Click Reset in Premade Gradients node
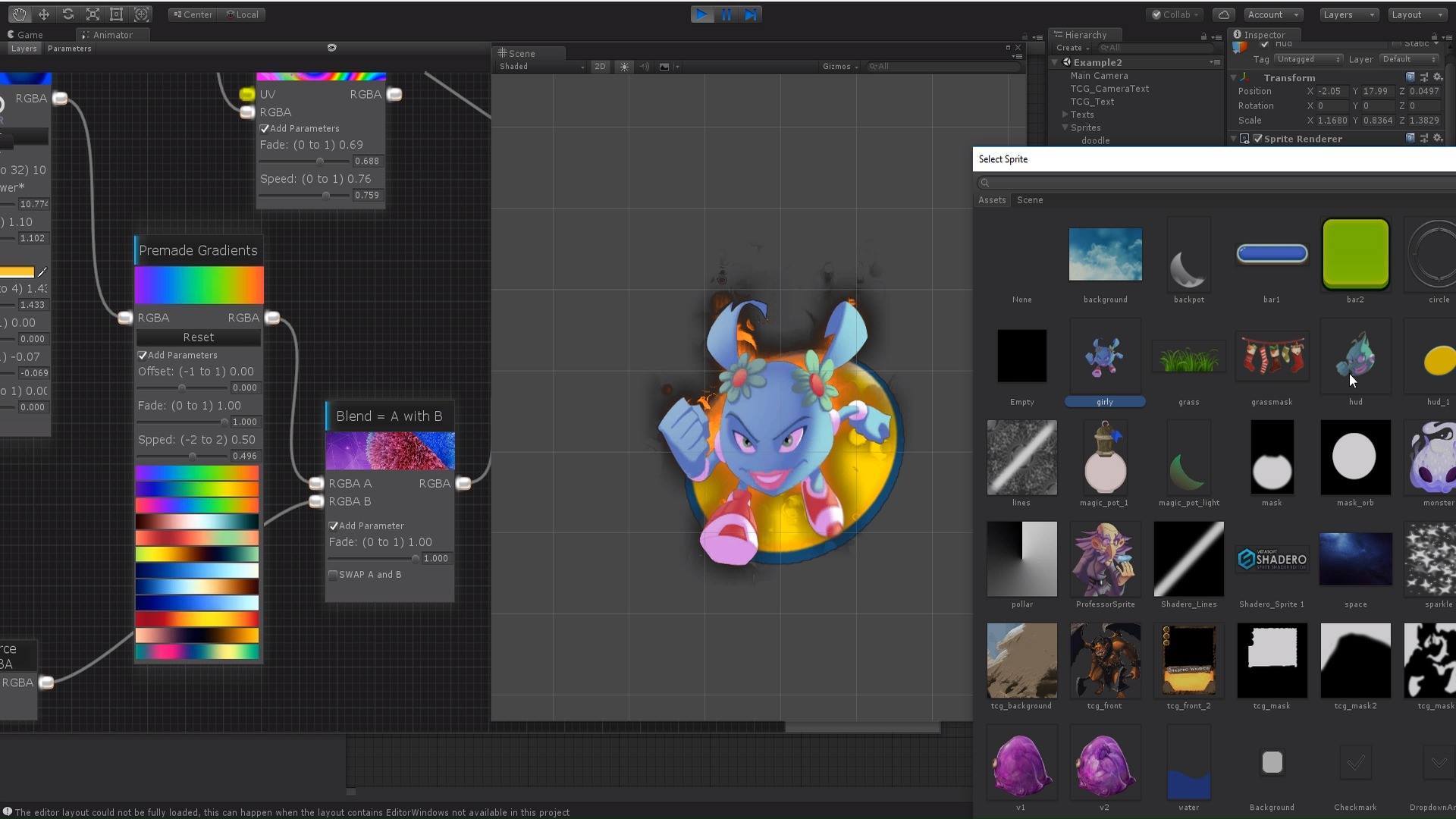1456x819 pixels. click(199, 337)
